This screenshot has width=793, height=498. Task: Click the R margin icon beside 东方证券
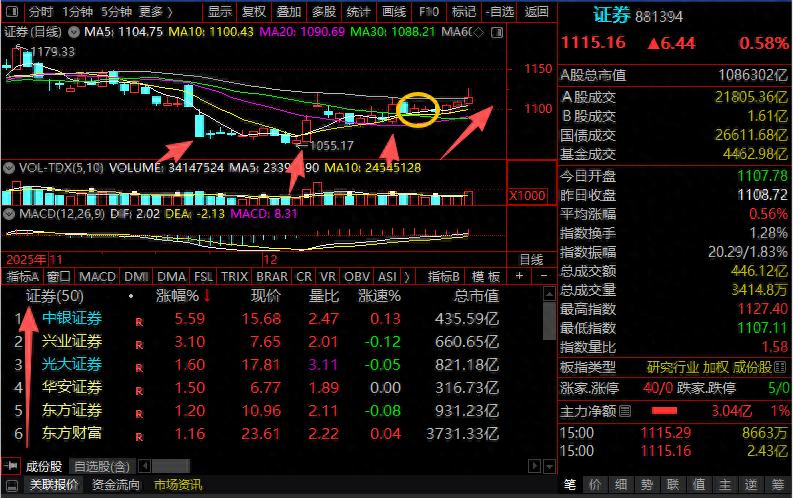point(139,414)
